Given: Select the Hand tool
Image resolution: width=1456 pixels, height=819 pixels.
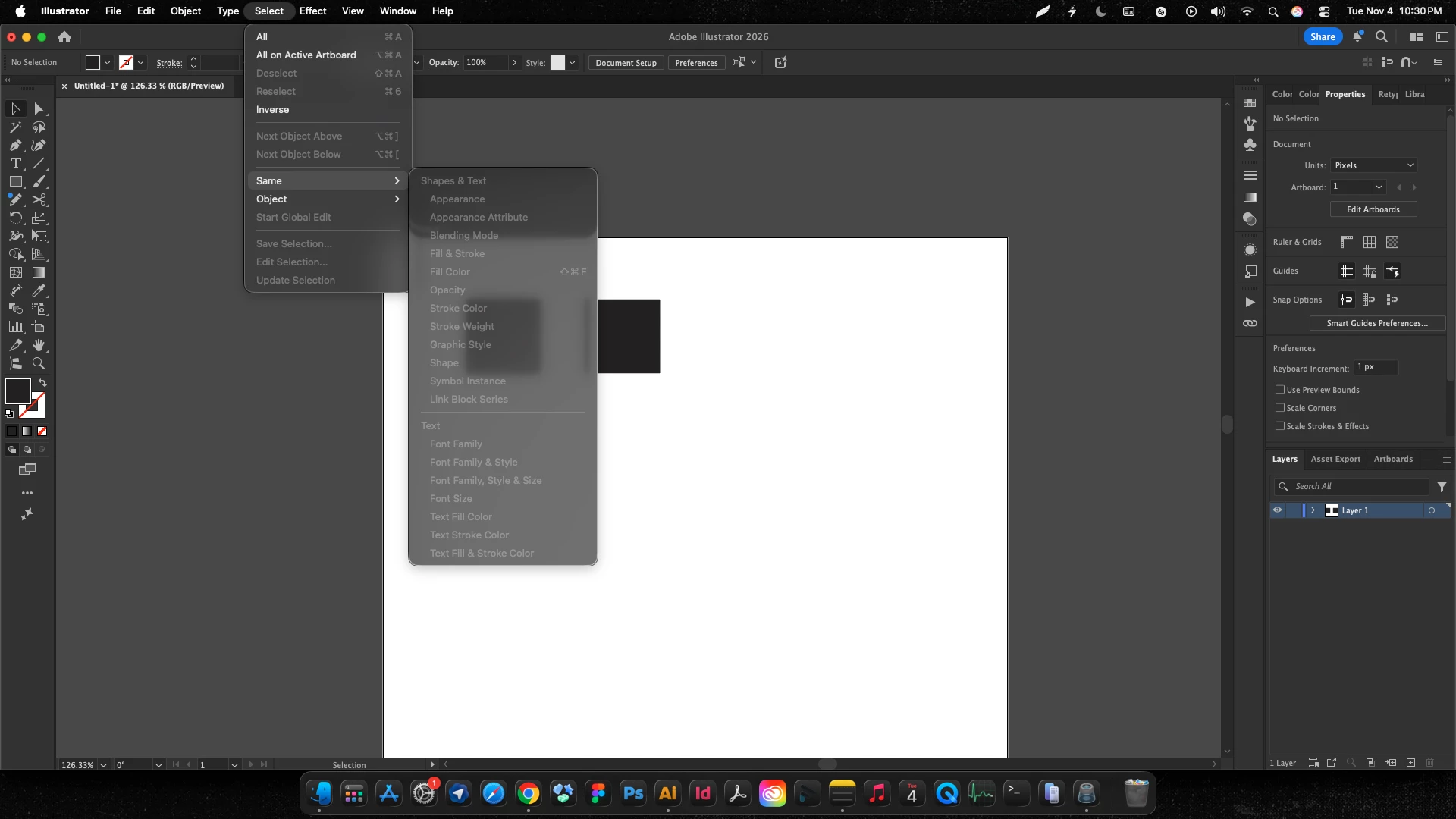Looking at the screenshot, I should (39, 346).
